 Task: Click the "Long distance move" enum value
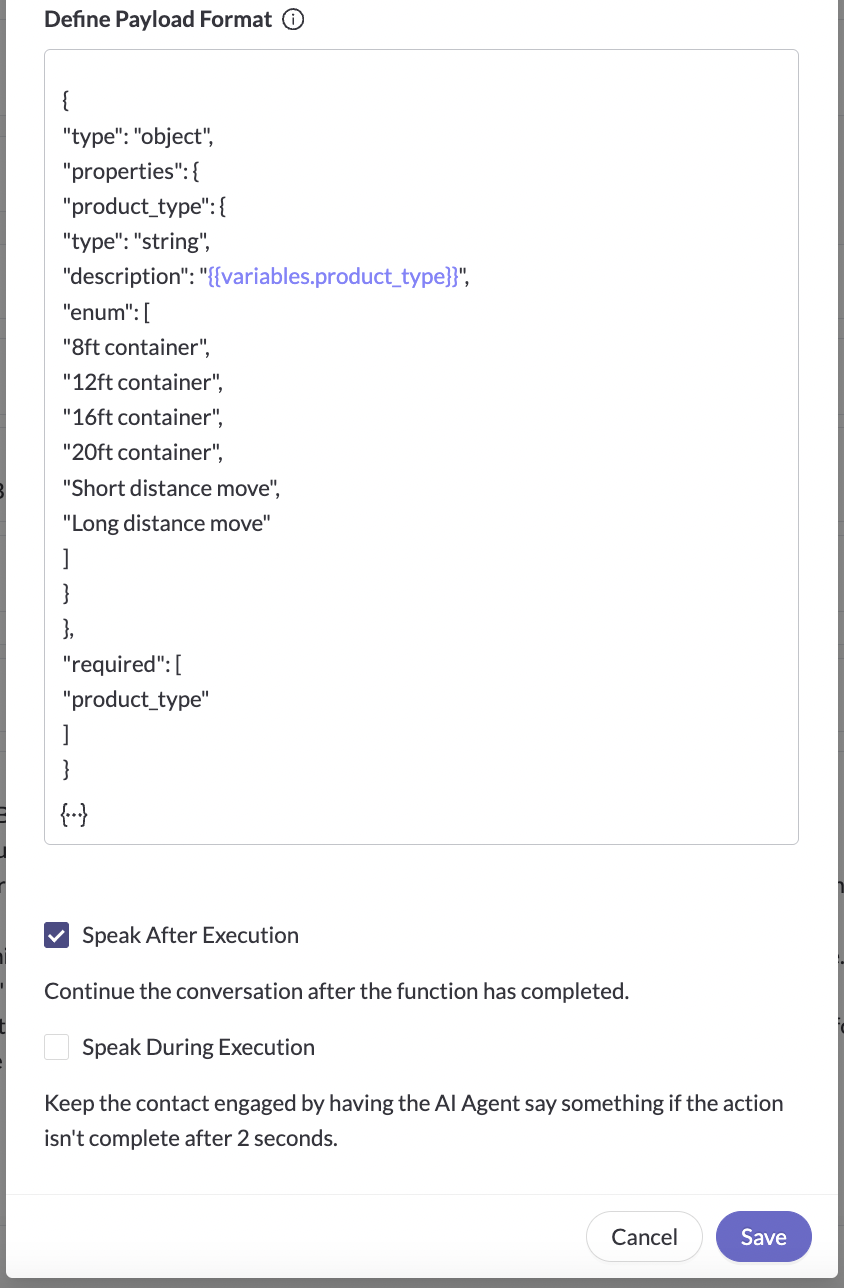coord(166,523)
